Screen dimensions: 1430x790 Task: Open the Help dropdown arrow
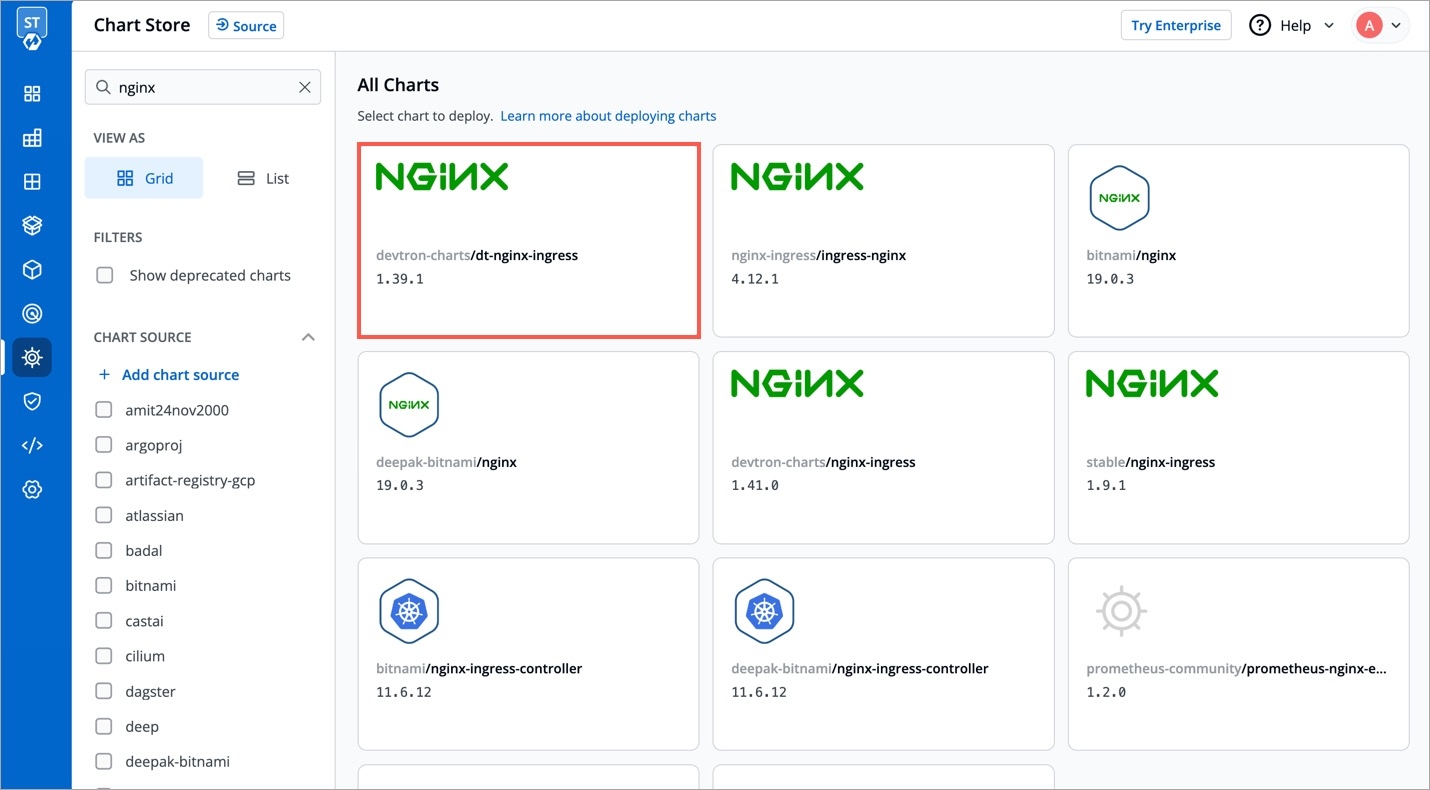(x=1329, y=26)
